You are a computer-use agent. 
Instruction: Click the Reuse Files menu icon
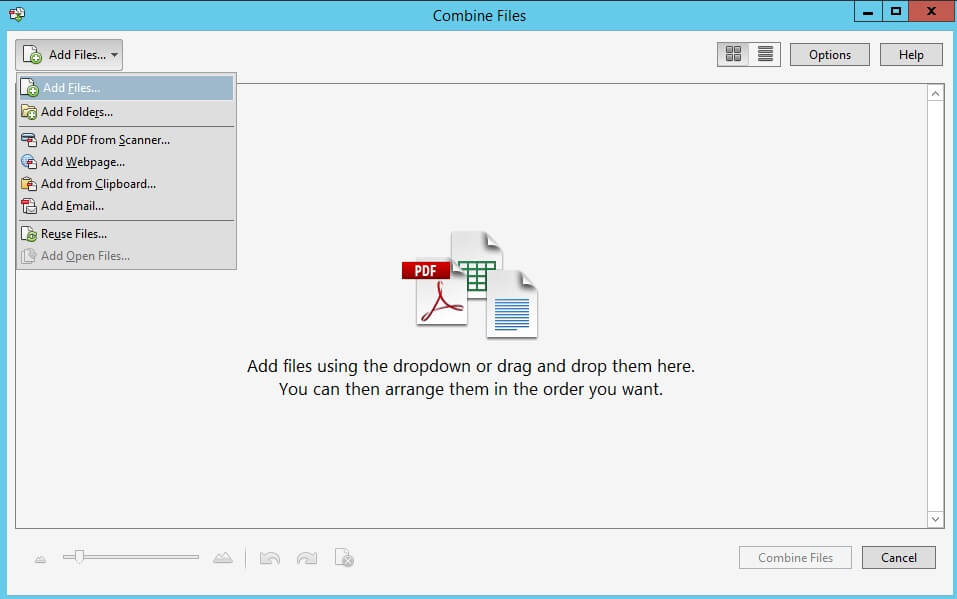pos(28,233)
